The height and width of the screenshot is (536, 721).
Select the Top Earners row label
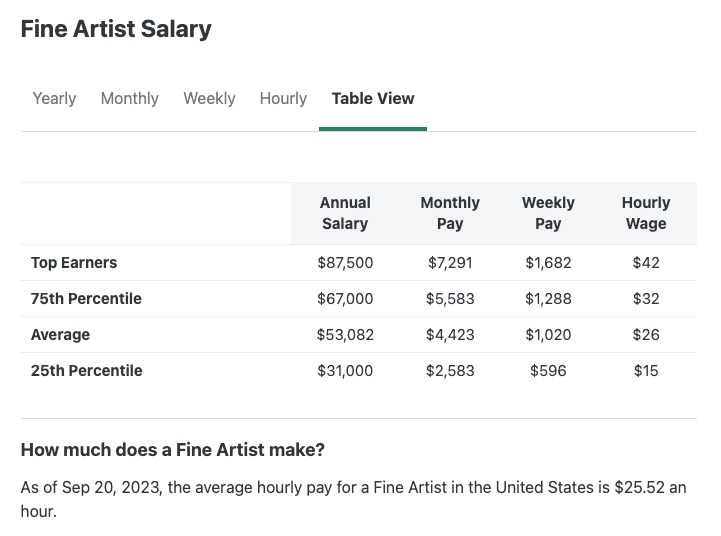[74, 263]
